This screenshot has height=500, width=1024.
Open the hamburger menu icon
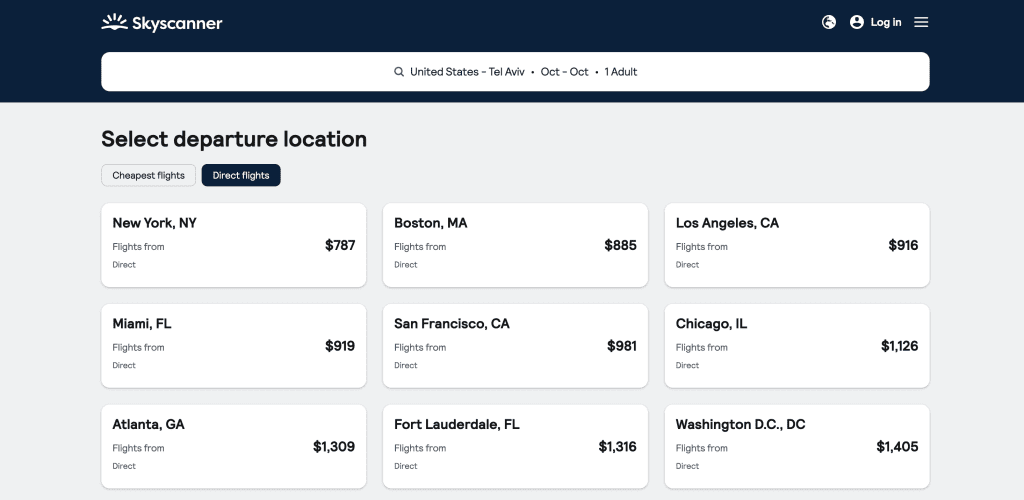pos(921,22)
